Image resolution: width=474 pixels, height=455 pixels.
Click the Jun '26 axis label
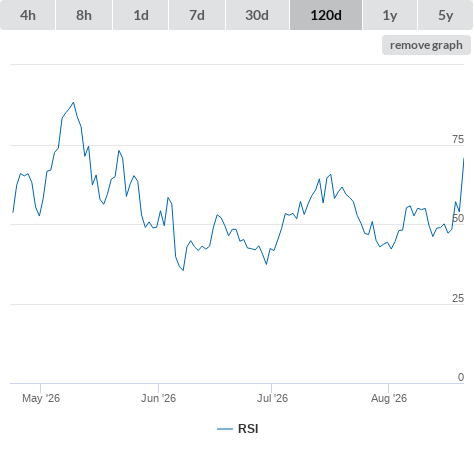tap(158, 398)
